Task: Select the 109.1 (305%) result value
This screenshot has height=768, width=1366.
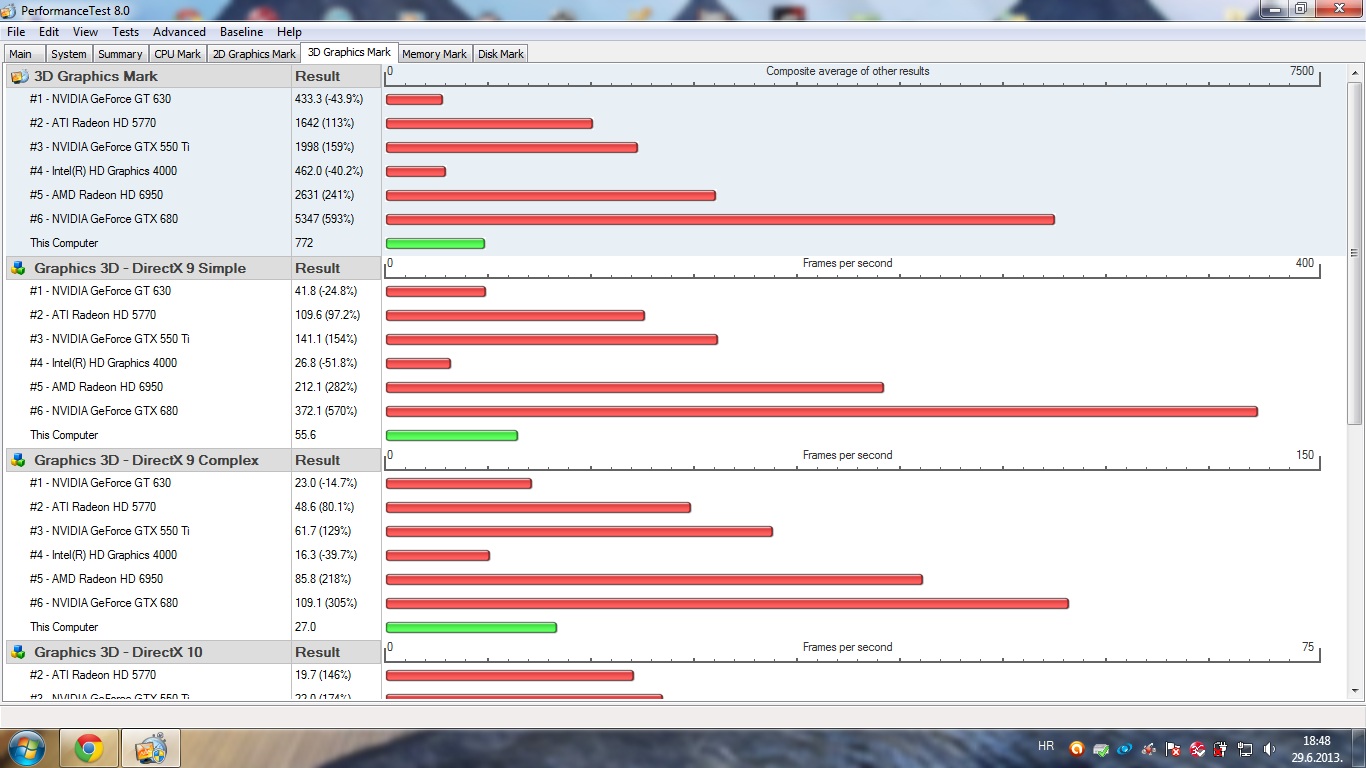Action: (x=324, y=603)
